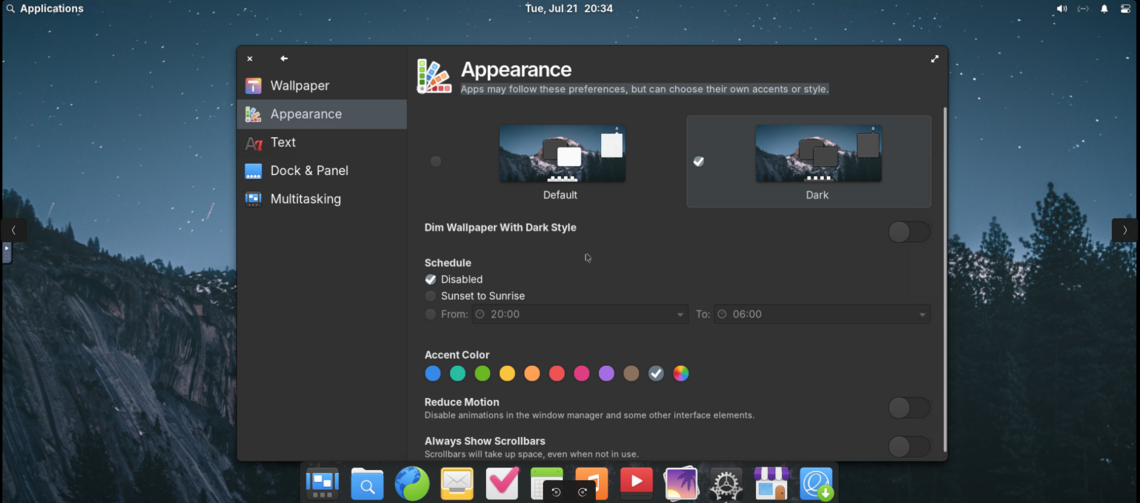Select Appearance in the sidebar
The image size is (1140, 503).
coord(321,114)
